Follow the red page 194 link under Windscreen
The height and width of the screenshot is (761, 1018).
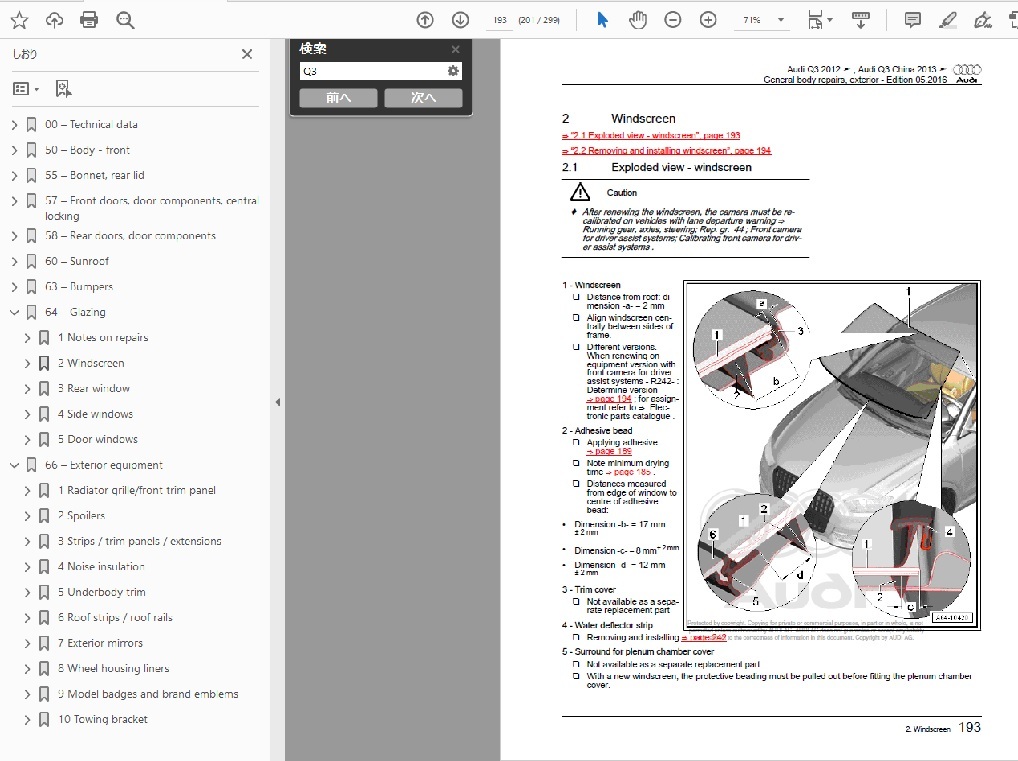608,399
